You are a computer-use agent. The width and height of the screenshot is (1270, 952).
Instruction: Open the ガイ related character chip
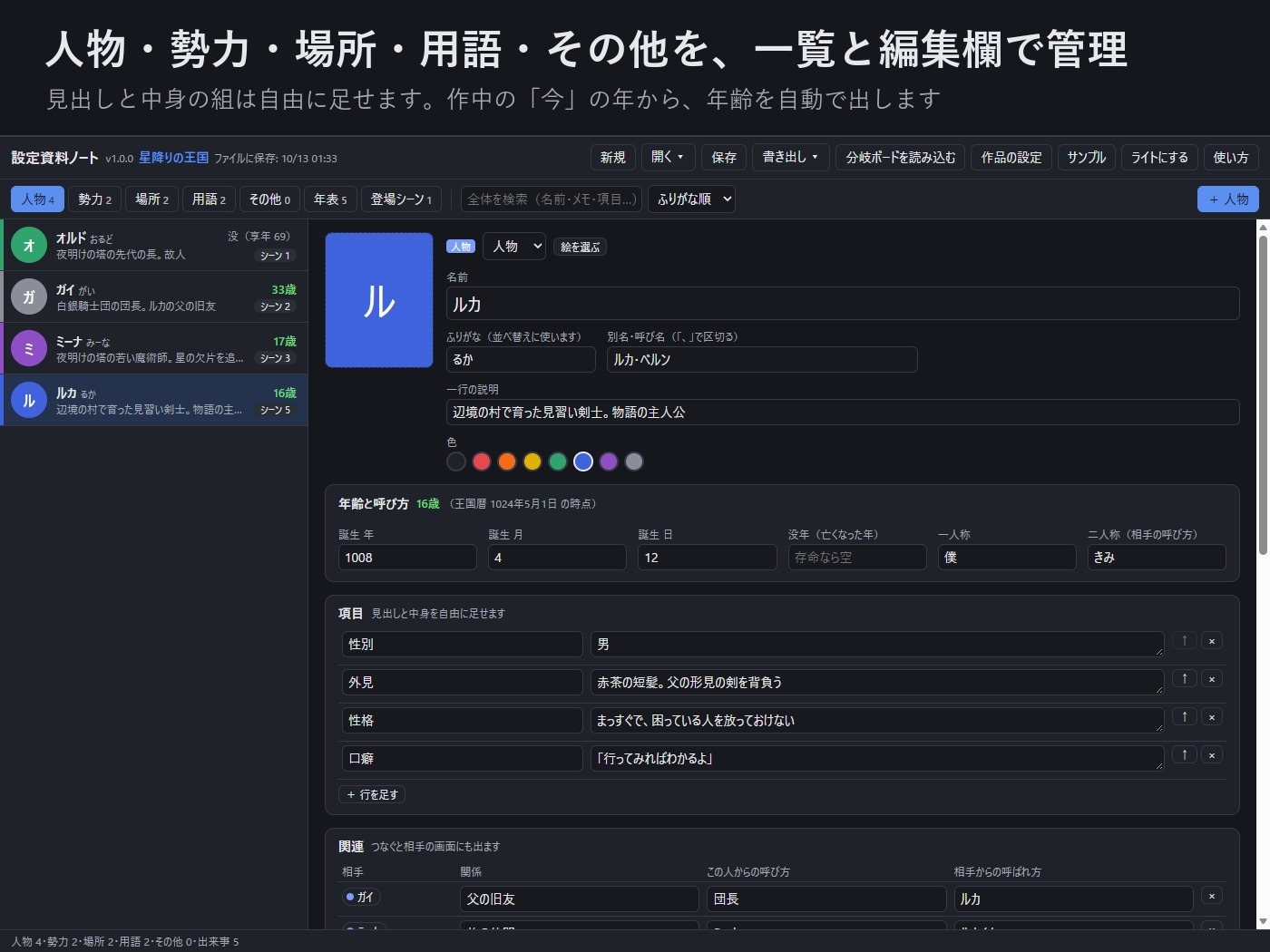click(x=361, y=897)
